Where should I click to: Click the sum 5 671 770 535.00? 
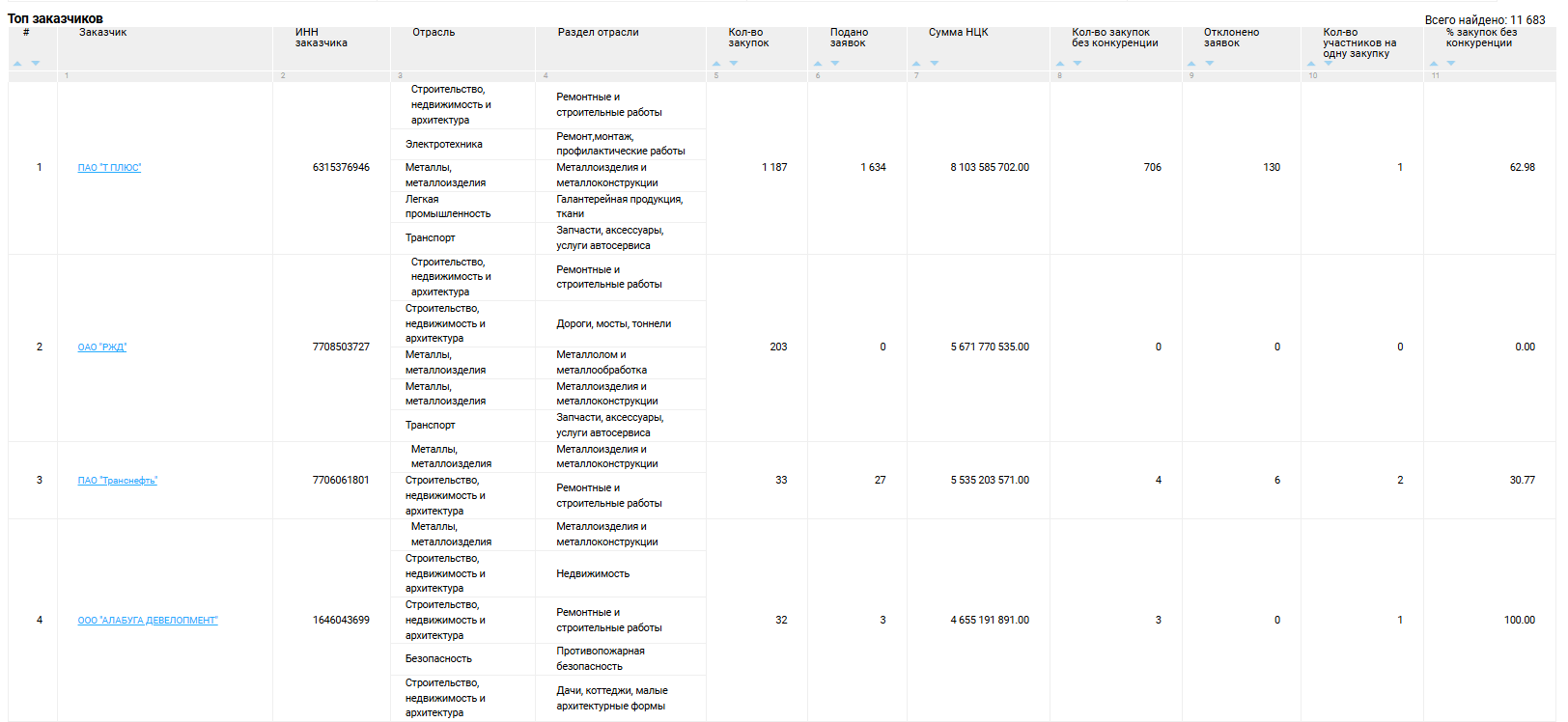(x=990, y=347)
